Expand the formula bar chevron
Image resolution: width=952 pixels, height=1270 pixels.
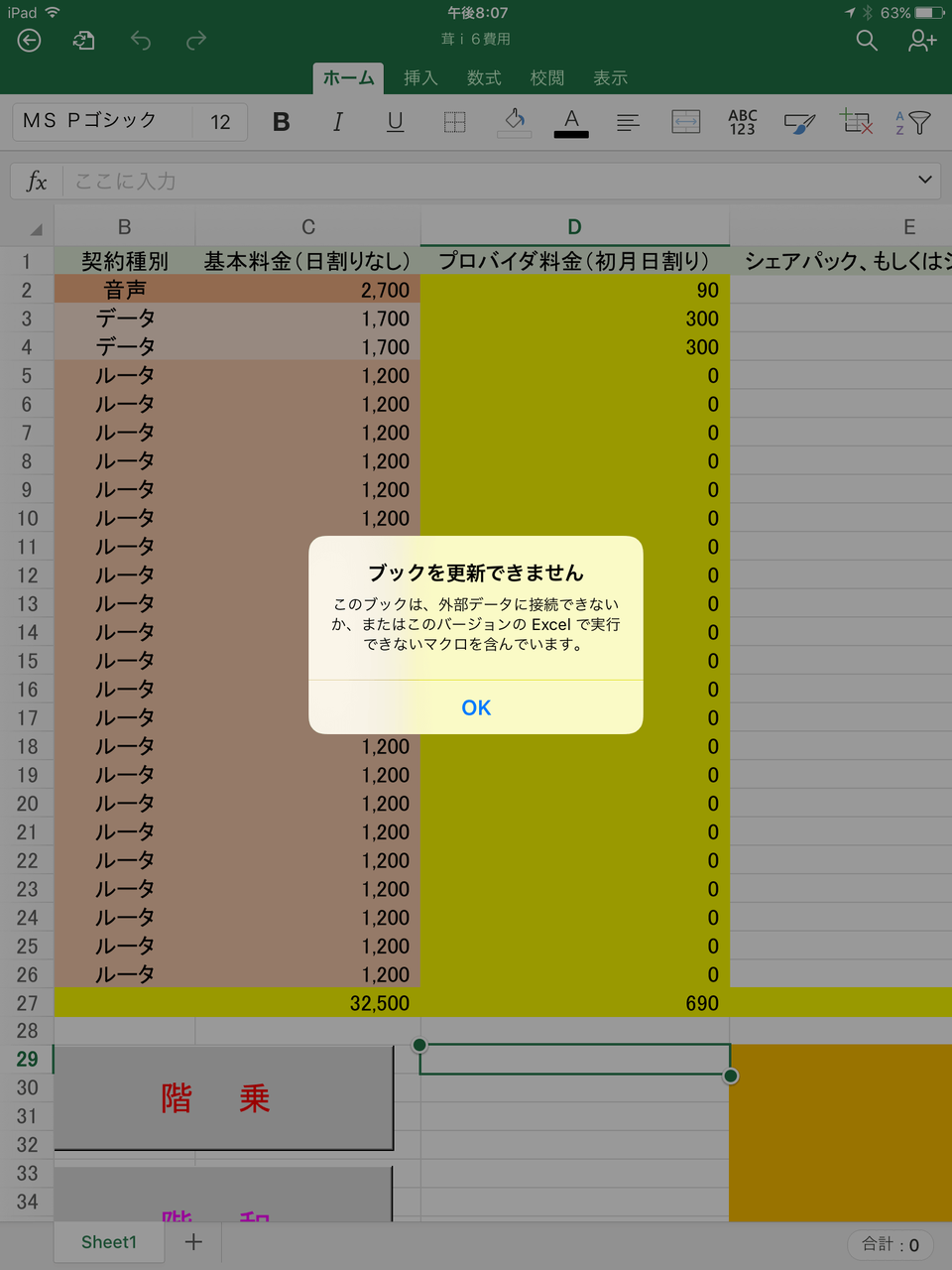[x=925, y=180]
